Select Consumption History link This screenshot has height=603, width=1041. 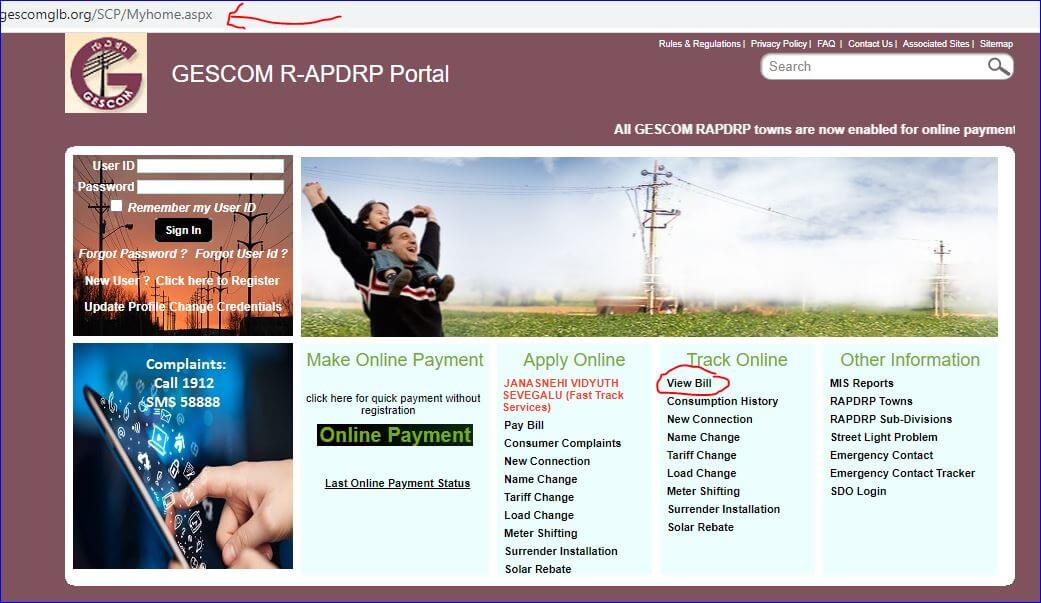point(722,401)
